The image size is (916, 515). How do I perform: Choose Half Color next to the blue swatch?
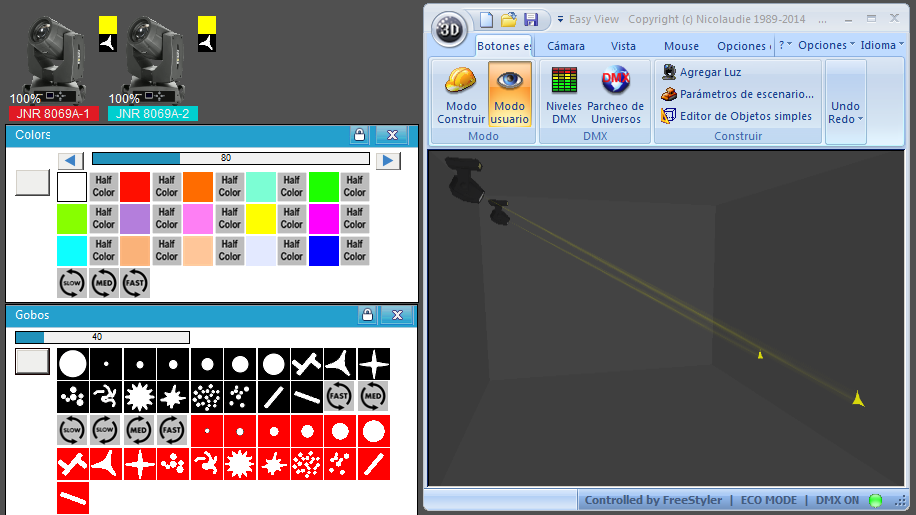pos(355,251)
